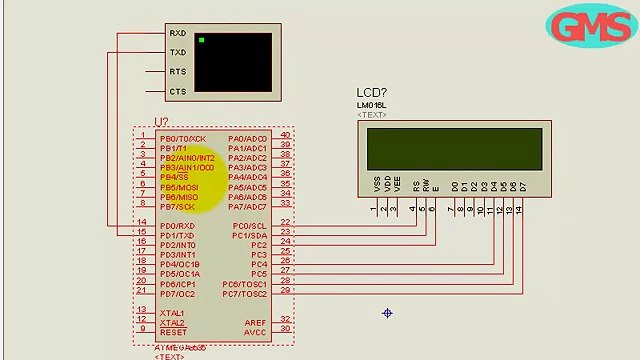
Task: Click the LM016L part name text
Action: click(x=371, y=105)
